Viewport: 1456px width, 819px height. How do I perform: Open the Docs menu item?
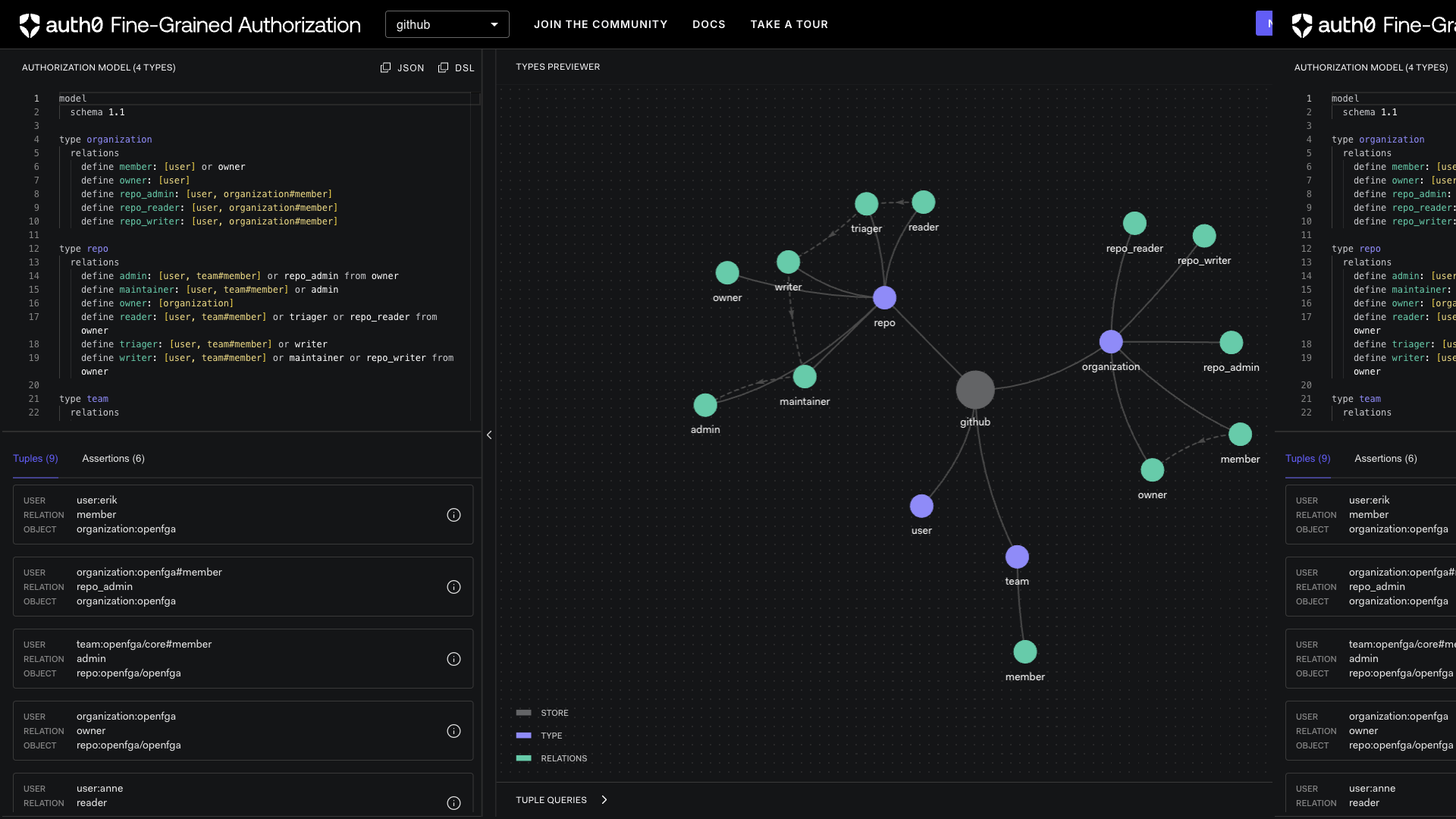click(709, 24)
